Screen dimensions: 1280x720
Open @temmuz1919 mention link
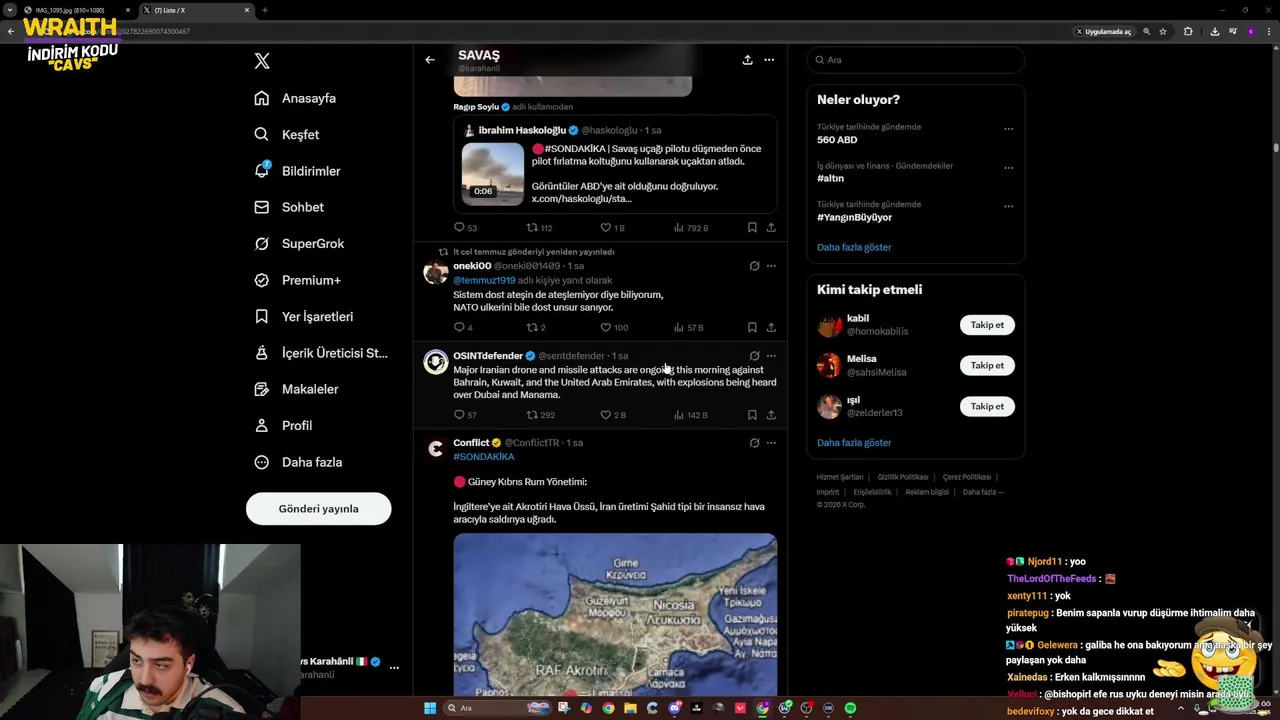click(484, 281)
